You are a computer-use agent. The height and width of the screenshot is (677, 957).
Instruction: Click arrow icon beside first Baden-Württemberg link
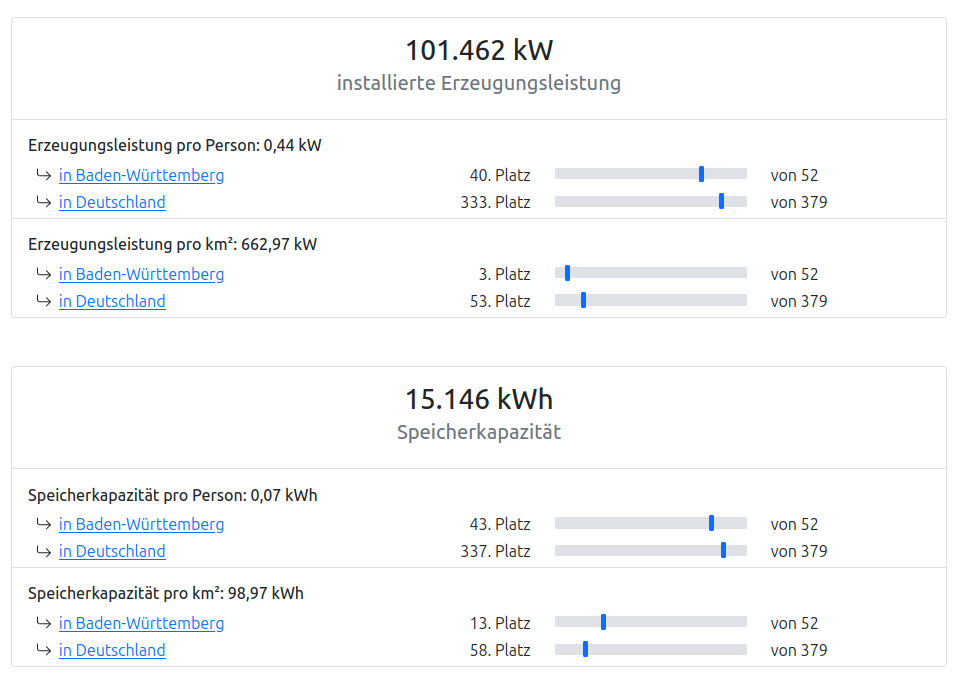tap(43, 175)
